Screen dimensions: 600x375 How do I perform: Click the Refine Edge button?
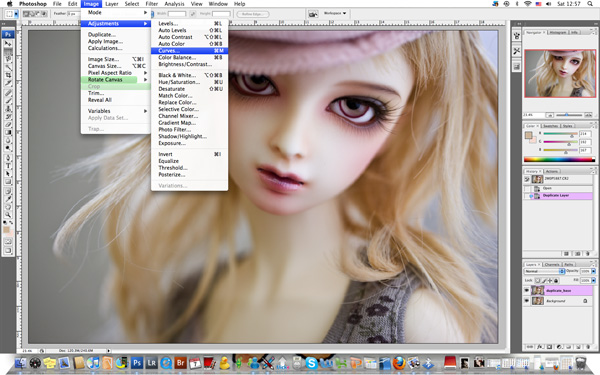pos(253,14)
